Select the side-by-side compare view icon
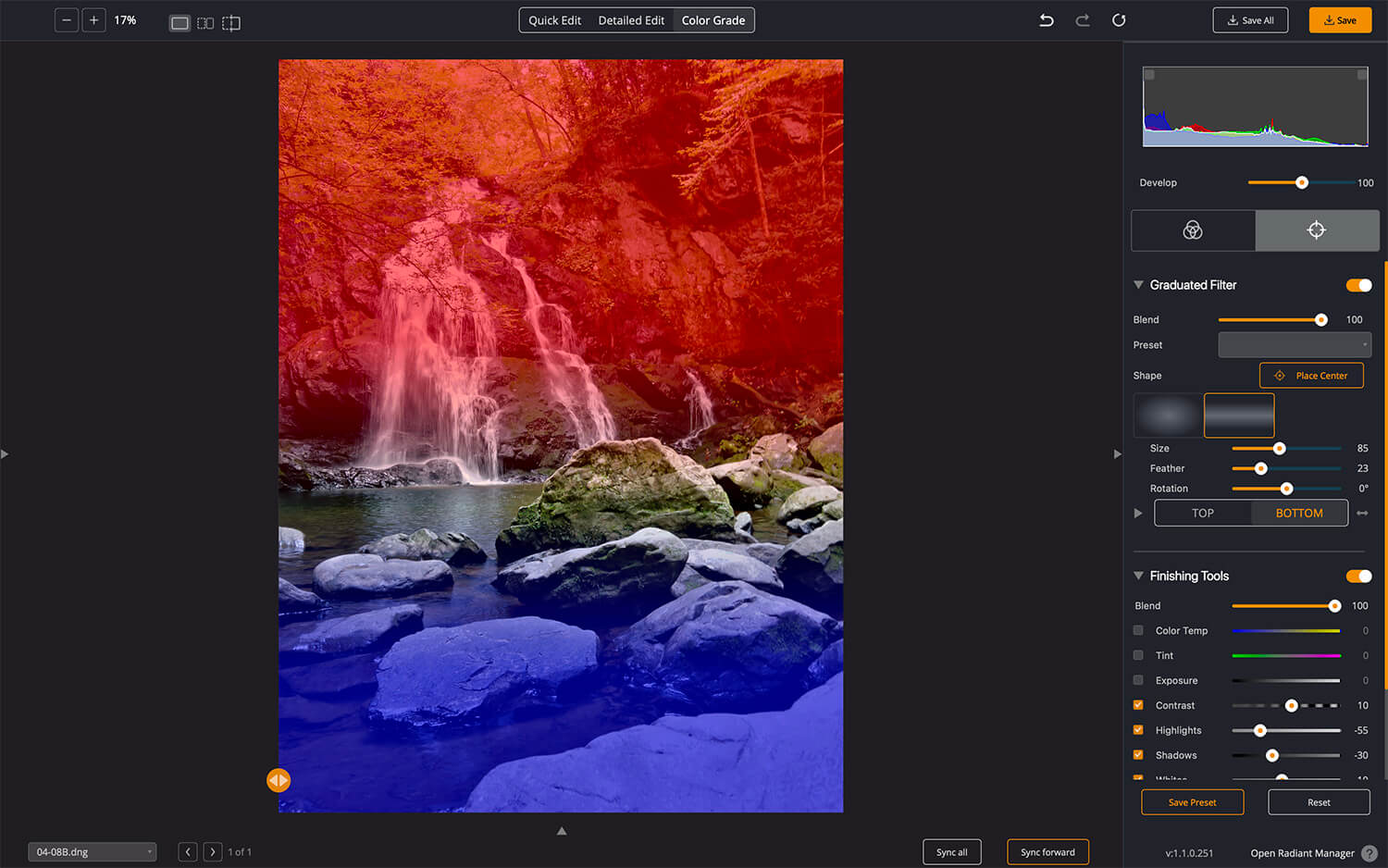1388x868 pixels. (205, 23)
